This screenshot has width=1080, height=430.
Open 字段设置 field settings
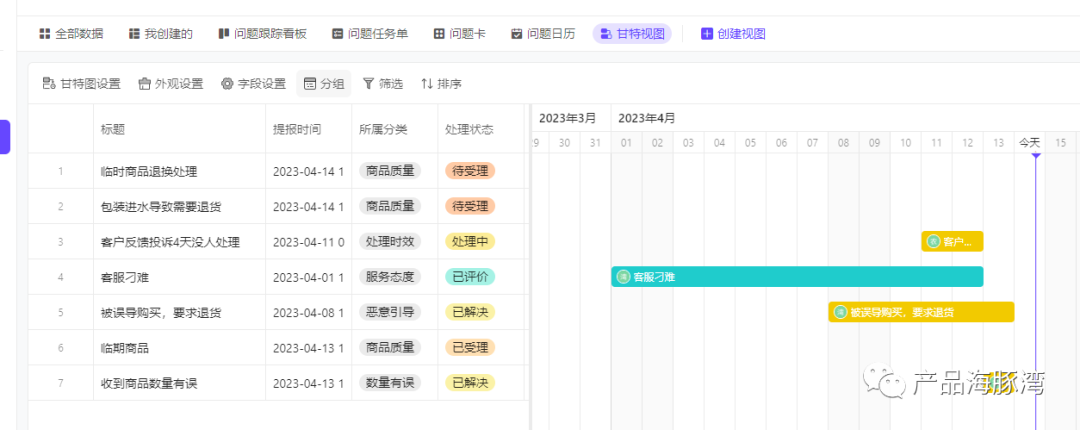pos(253,84)
